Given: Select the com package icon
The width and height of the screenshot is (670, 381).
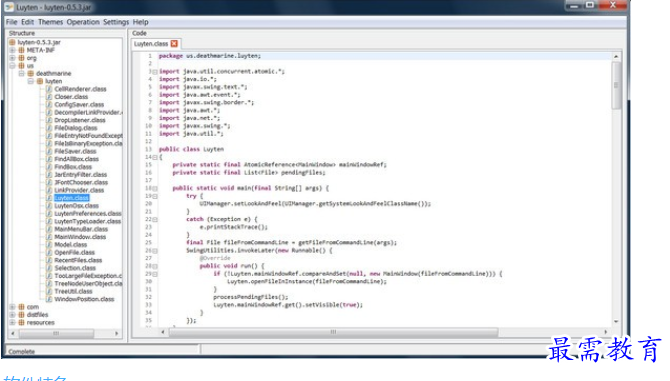Looking at the screenshot, I should [x=21, y=307].
